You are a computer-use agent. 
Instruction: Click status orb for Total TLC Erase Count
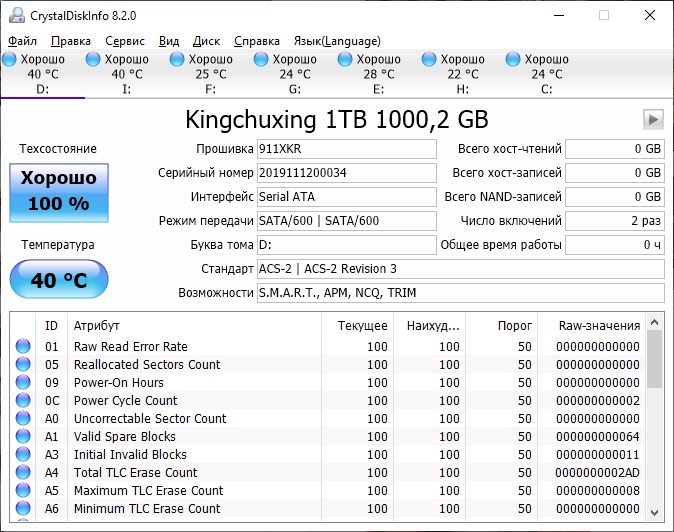click(x=23, y=472)
